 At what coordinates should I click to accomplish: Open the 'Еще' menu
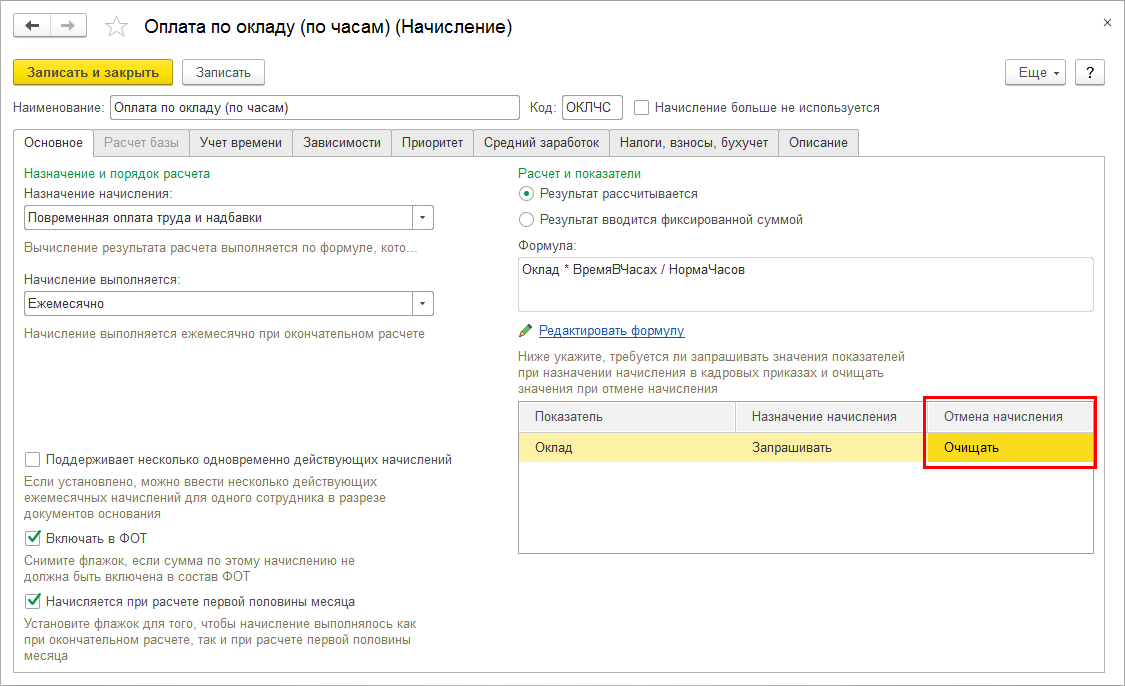pos(1034,72)
